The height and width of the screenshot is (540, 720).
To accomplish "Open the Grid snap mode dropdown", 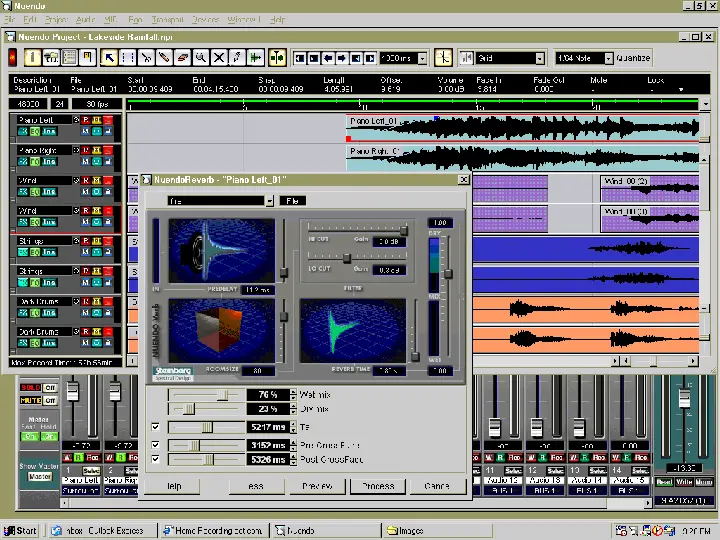I will pyautogui.click(x=540, y=58).
